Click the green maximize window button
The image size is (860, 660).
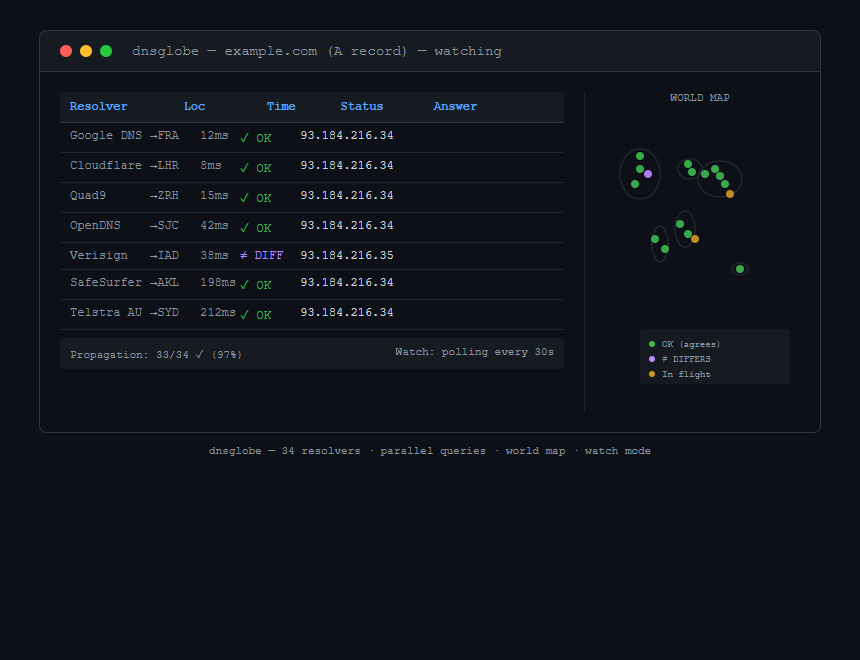click(x=106, y=51)
